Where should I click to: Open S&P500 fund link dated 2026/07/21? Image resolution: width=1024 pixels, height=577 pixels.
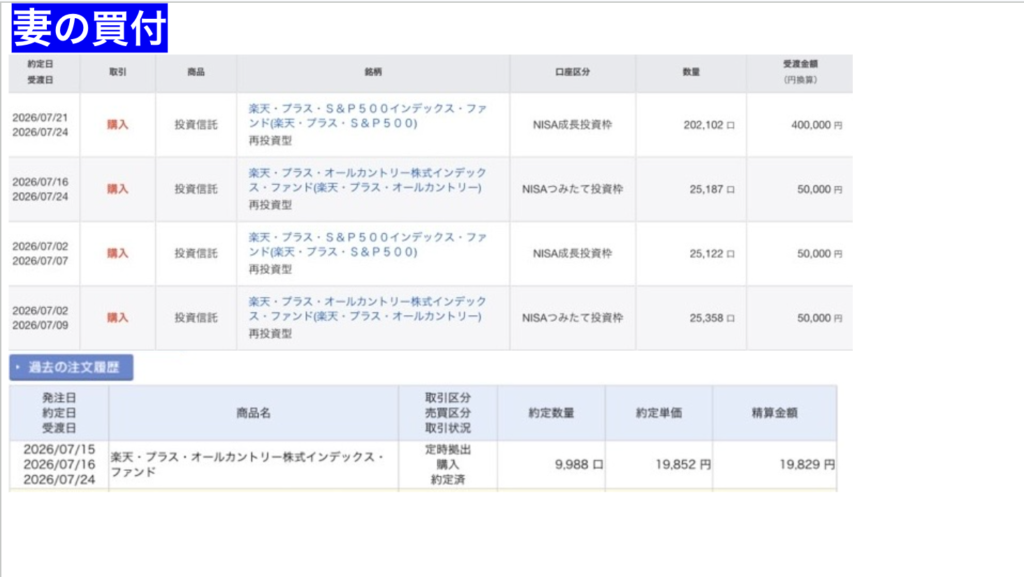coord(367,116)
